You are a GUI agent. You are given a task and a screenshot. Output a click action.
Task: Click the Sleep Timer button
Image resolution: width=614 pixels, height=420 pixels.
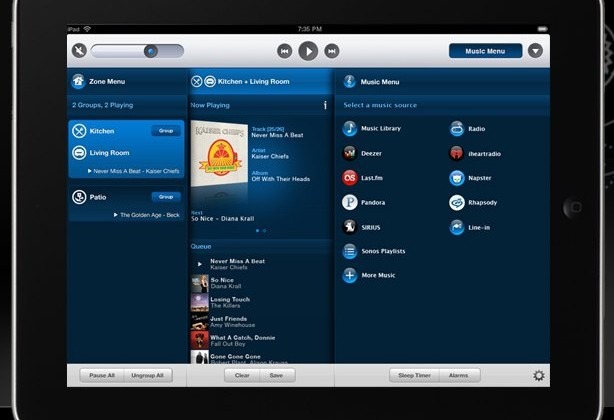[414, 375]
